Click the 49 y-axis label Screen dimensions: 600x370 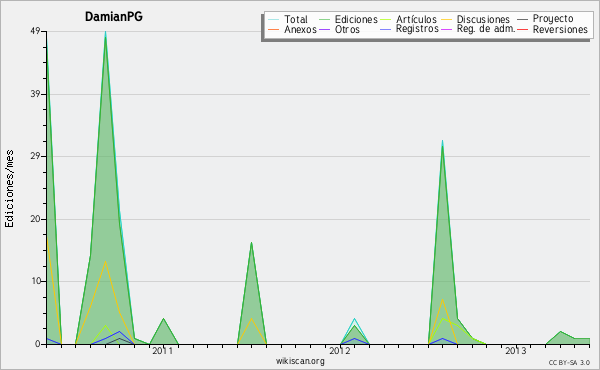[36, 32]
